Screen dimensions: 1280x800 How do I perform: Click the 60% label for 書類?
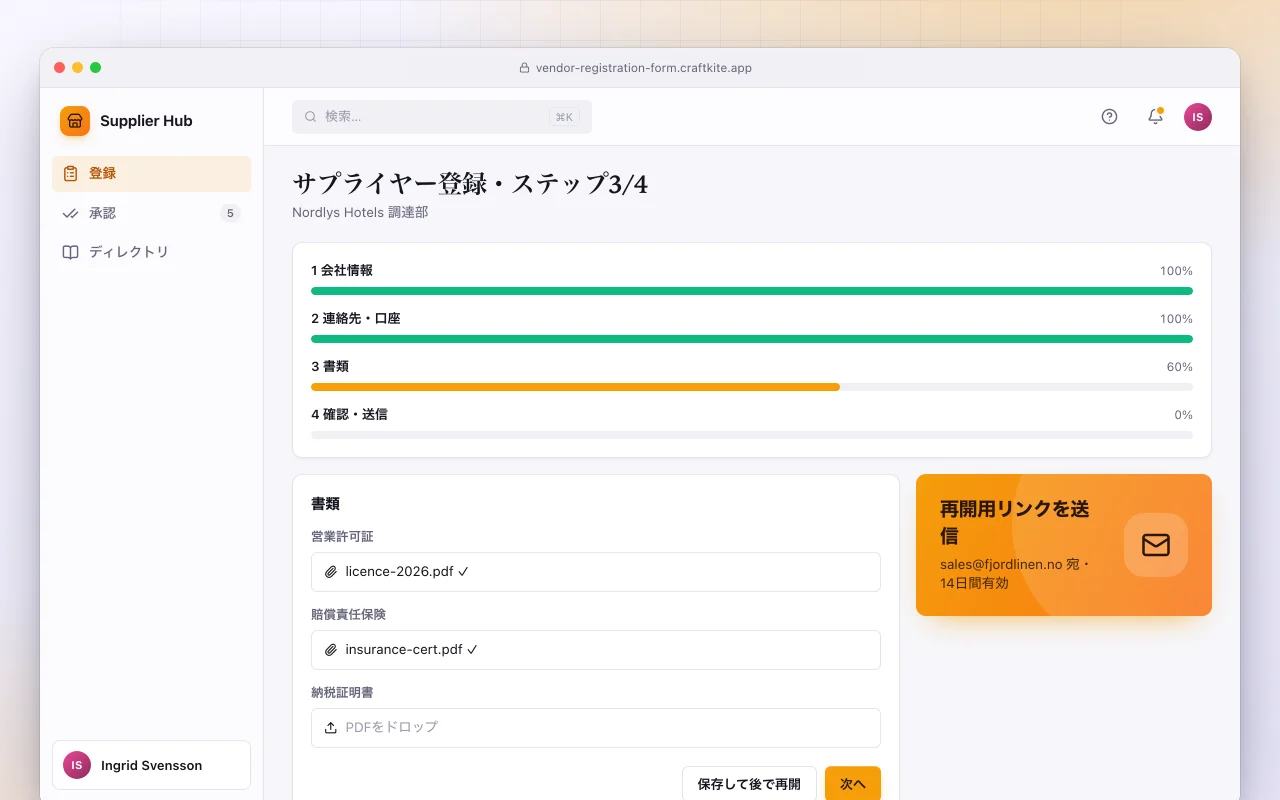click(1180, 367)
